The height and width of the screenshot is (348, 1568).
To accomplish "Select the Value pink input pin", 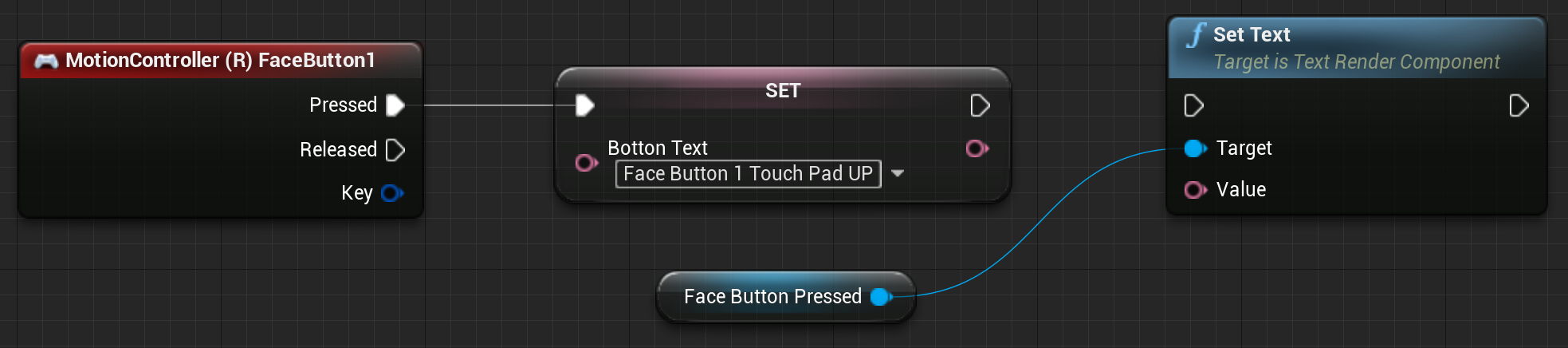I will coord(1196,190).
